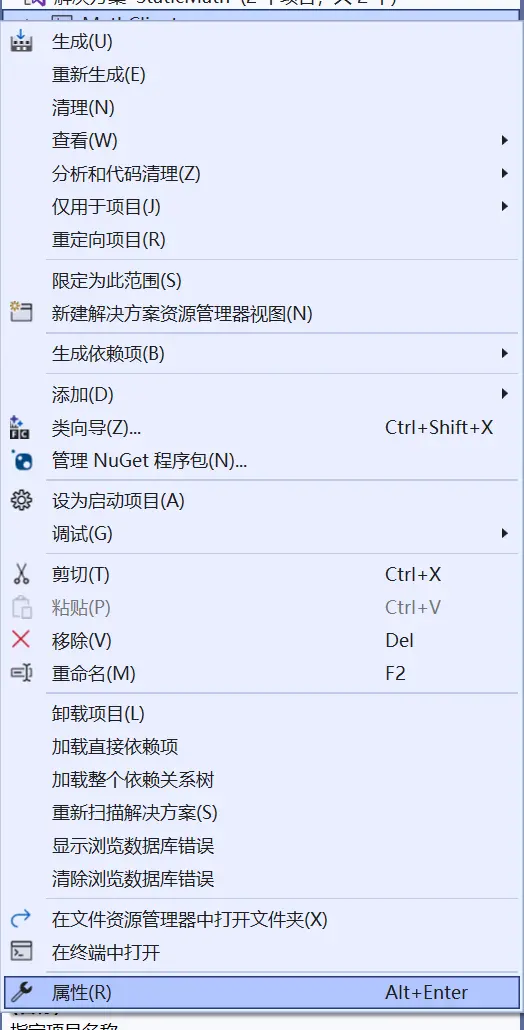Expand the 查看(W) submenu arrow
This screenshot has width=524, height=1030.
(x=504, y=140)
